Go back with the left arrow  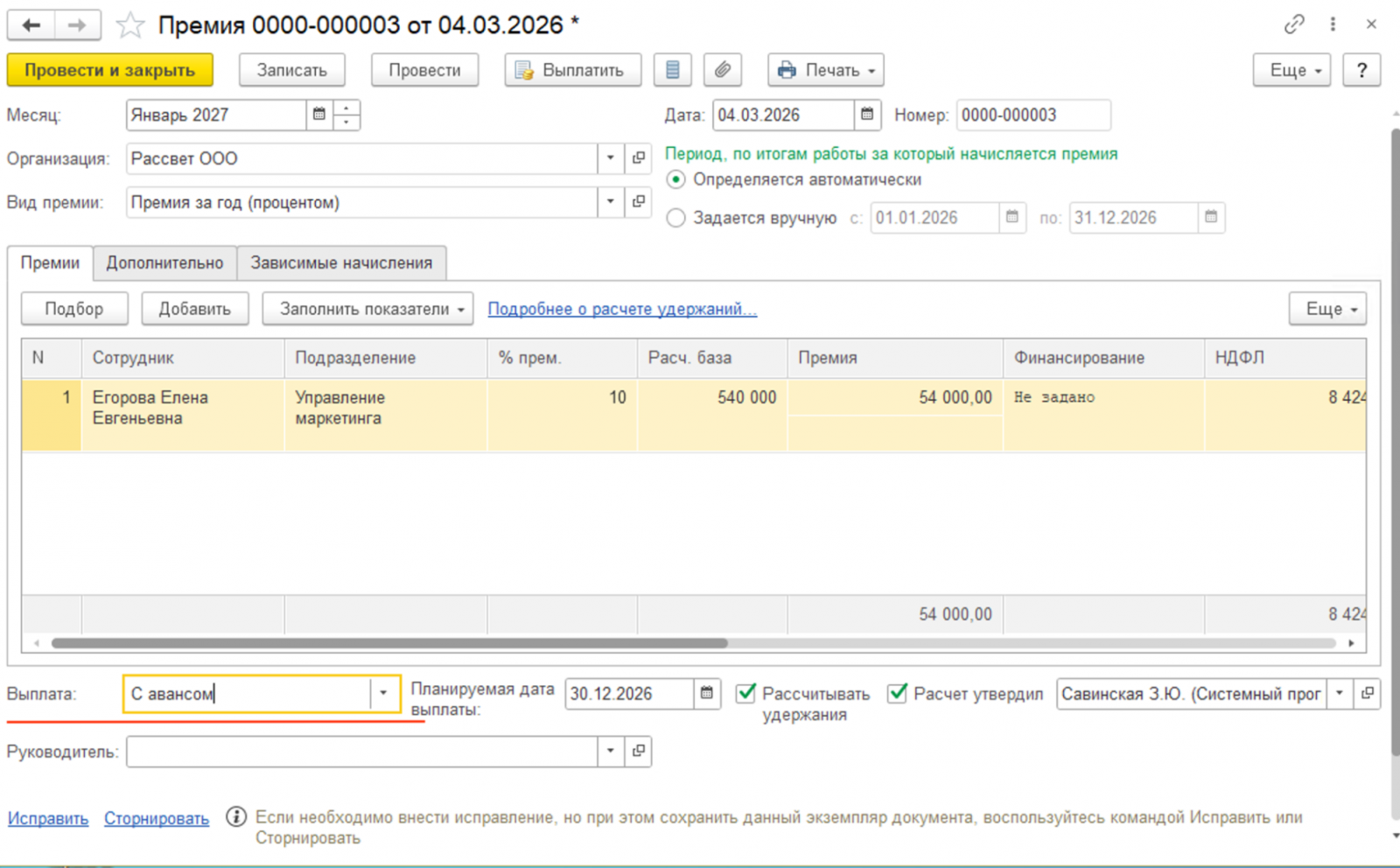[31, 25]
